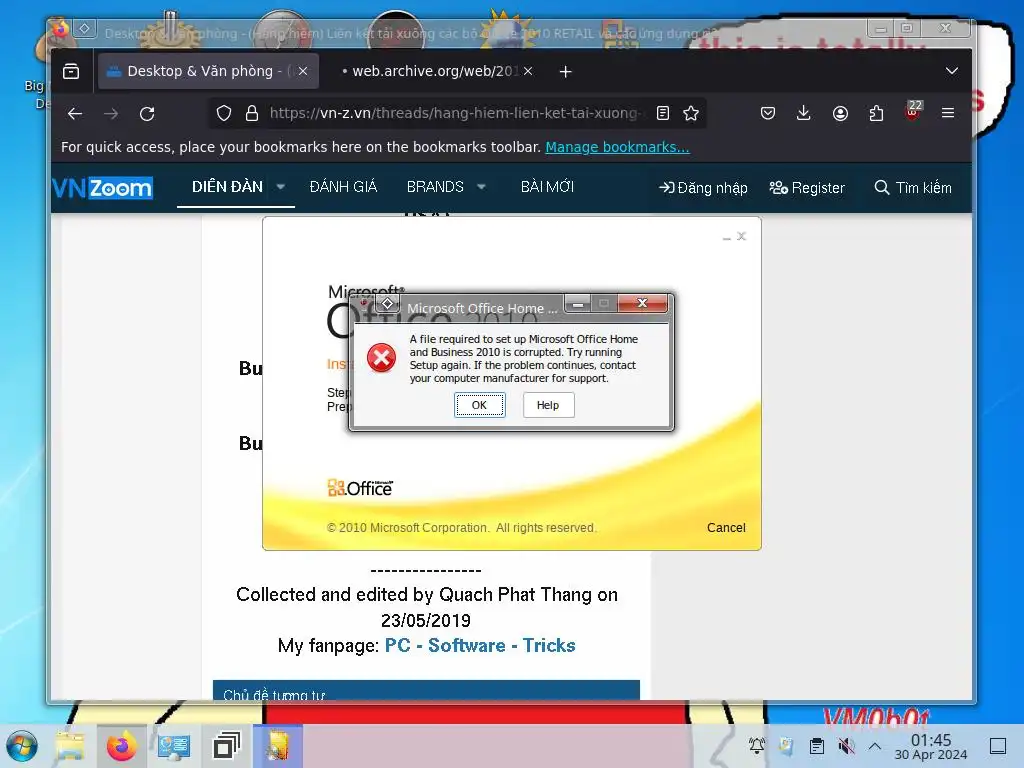Screen dimensions: 1024x768
Task: Open the Firefox downloads panel
Action: tap(804, 114)
